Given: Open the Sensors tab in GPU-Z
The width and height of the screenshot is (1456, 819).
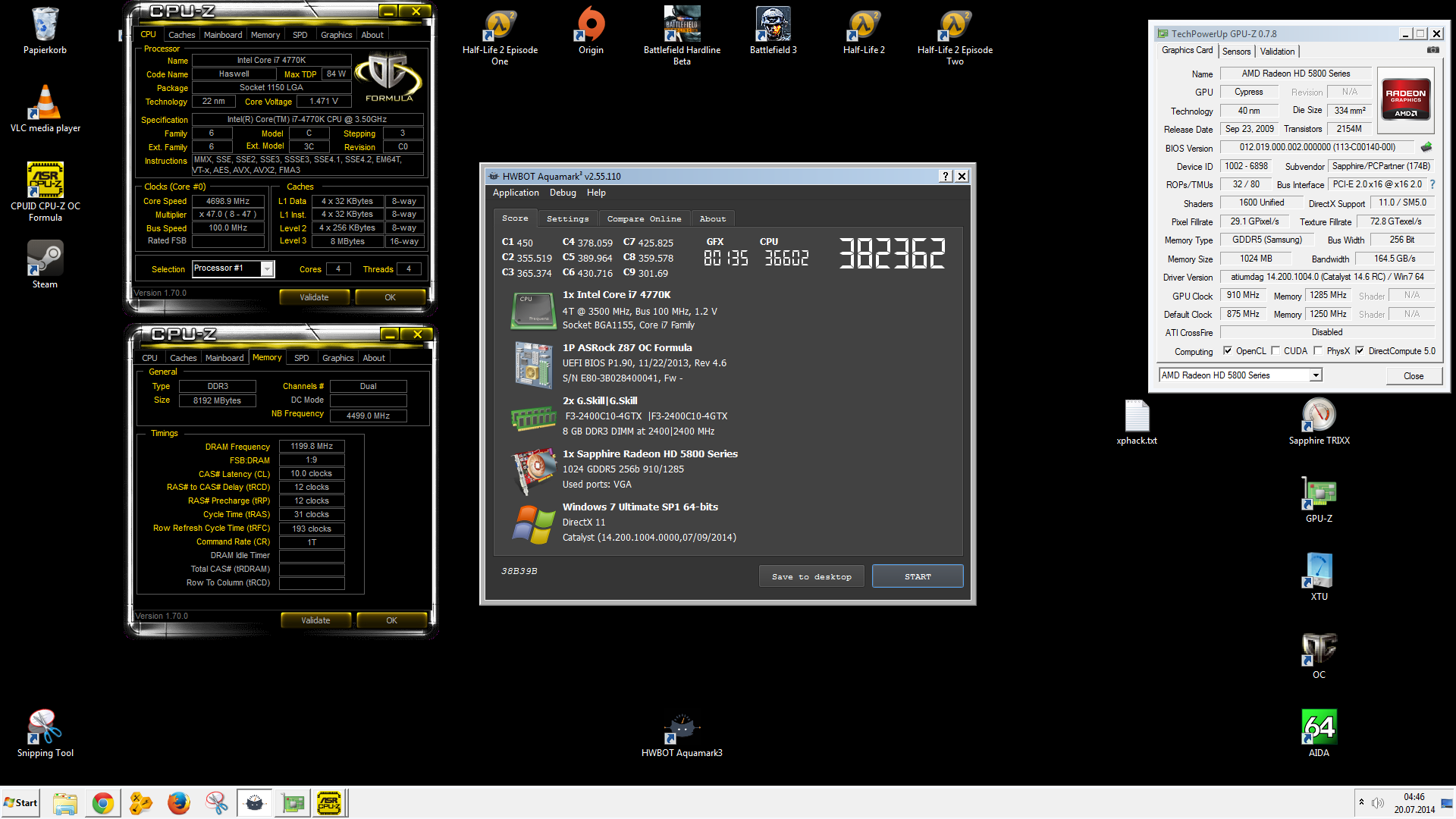Looking at the screenshot, I should (x=1237, y=52).
